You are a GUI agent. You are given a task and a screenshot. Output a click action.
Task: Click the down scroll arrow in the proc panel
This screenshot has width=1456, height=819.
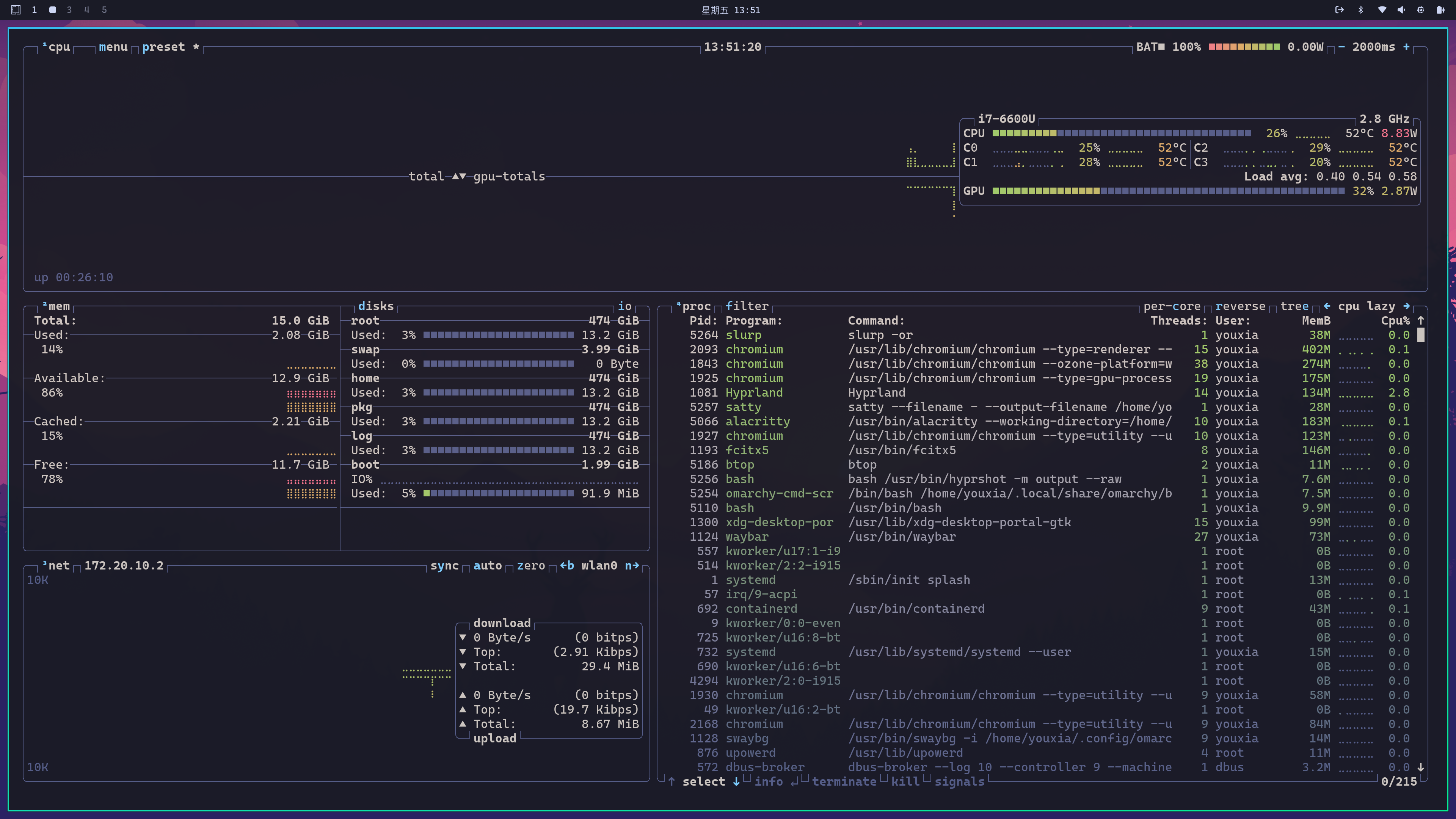pyautogui.click(x=1420, y=767)
